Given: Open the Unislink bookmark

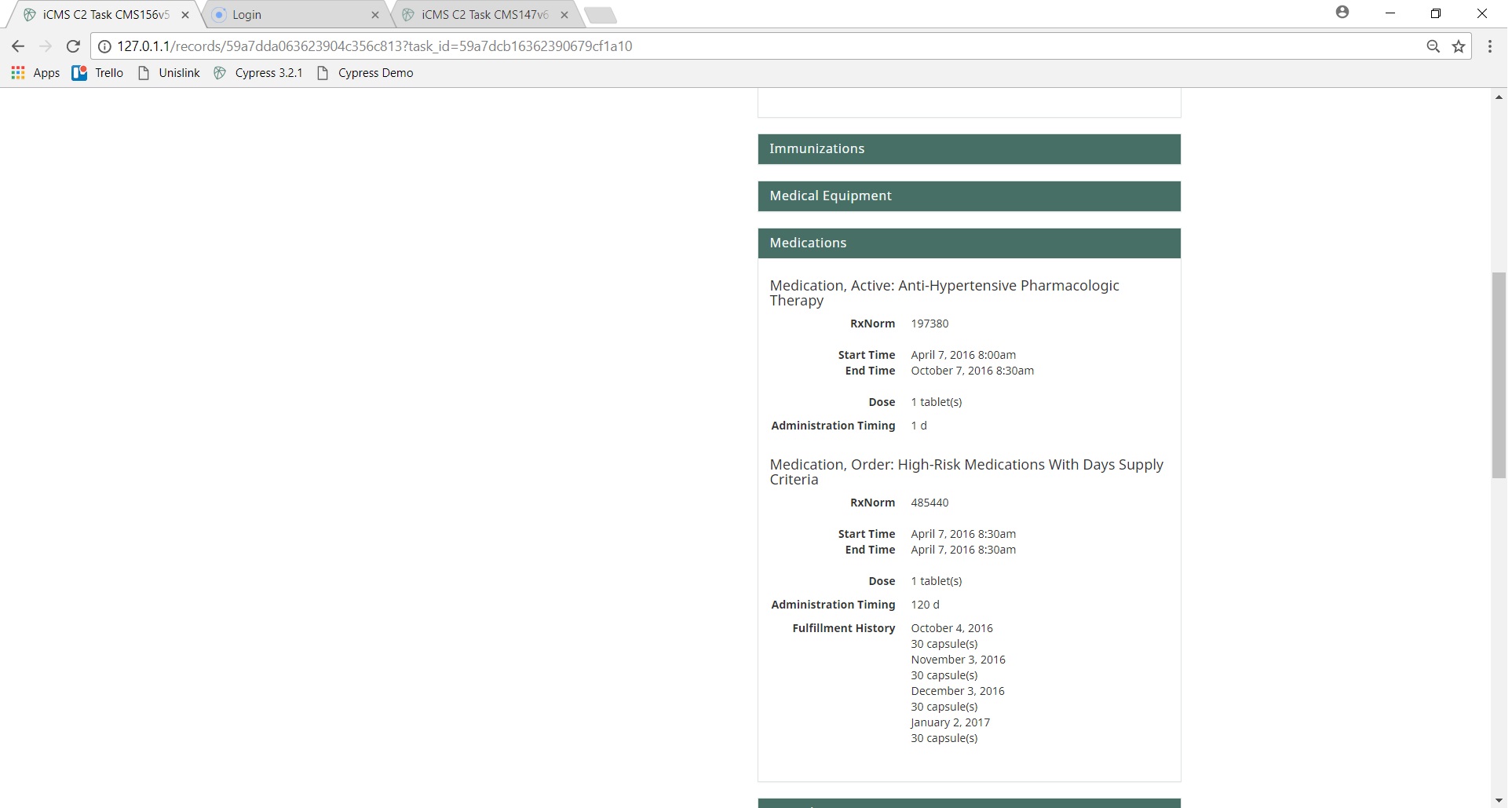Looking at the screenshot, I should tap(170, 73).
